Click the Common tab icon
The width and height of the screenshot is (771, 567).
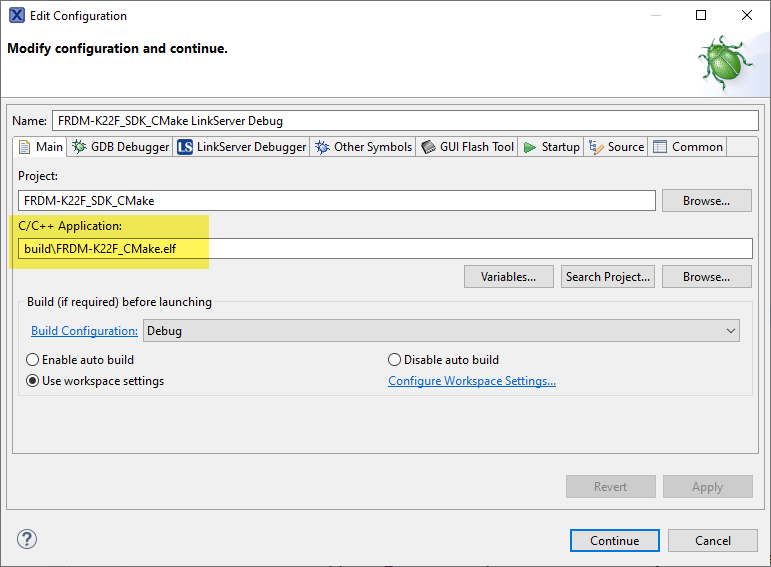660,147
